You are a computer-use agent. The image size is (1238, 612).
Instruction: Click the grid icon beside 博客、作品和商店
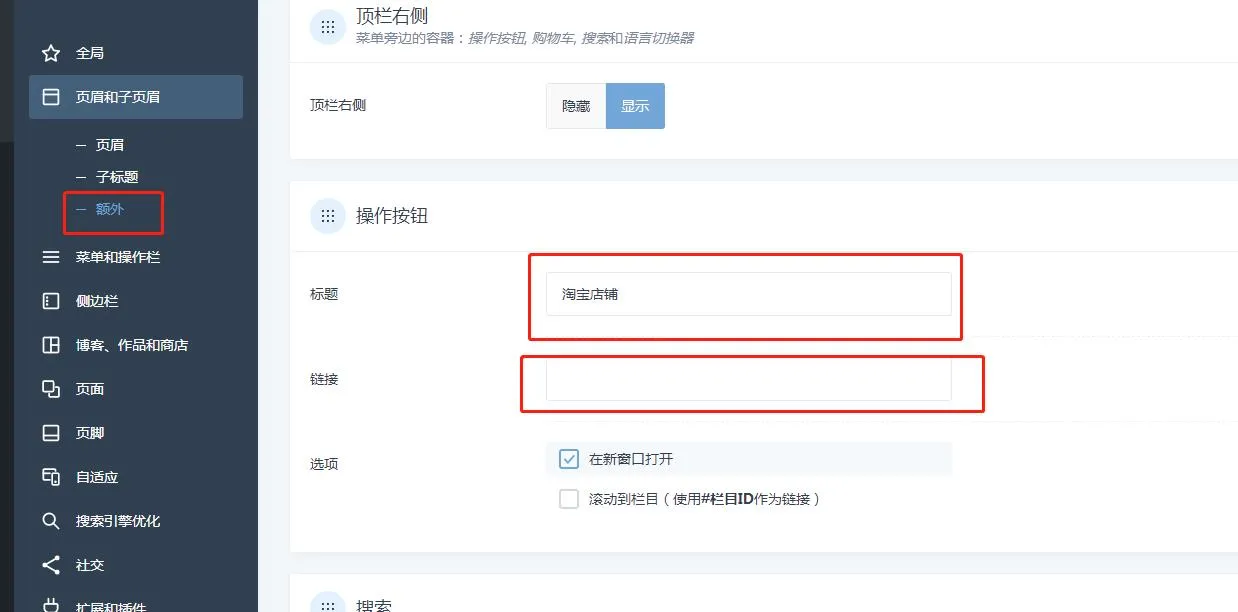pyautogui.click(x=51, y=345)
